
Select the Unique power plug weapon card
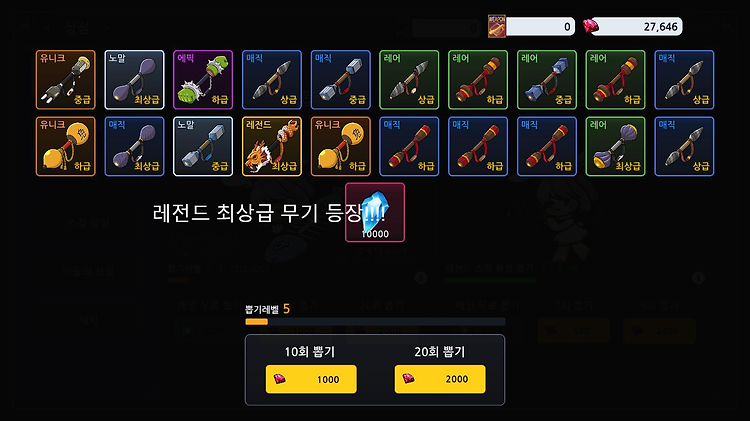click(66, 80)
